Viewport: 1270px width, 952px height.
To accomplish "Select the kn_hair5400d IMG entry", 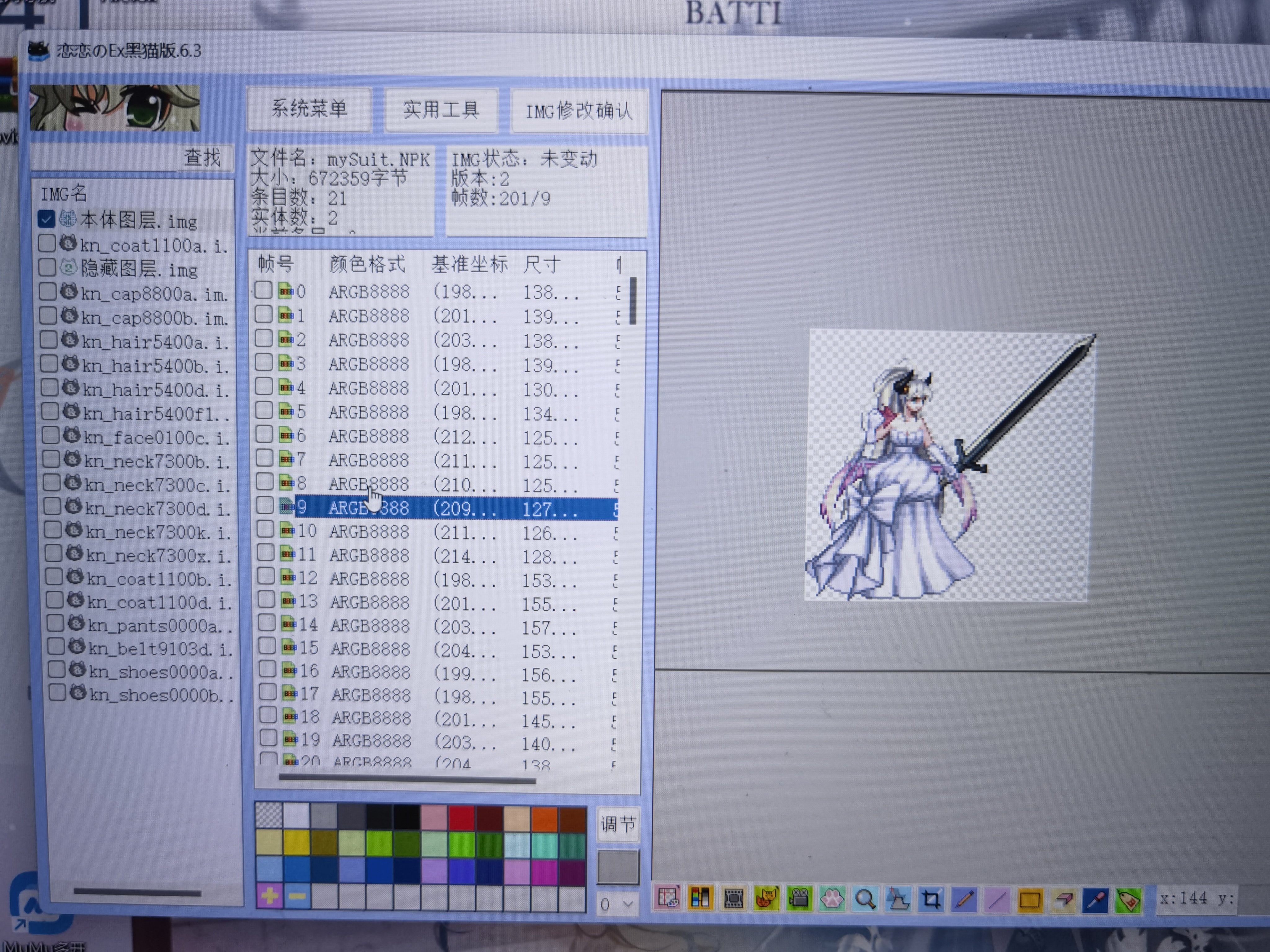I will pyautogui.click(x=156, y=389).
